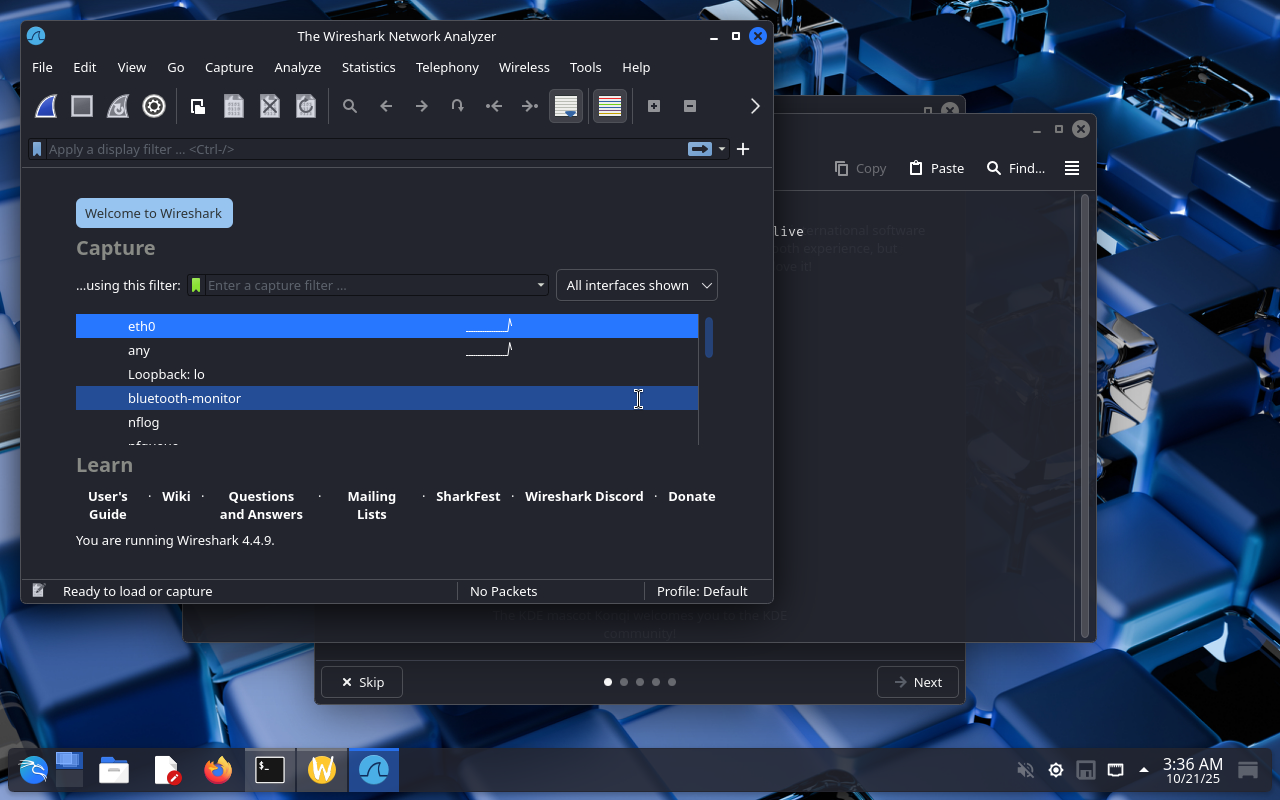Start capturing packets with shark fin icon
Viewport: 1280px width, 800px height.
[x=46, y=106]
